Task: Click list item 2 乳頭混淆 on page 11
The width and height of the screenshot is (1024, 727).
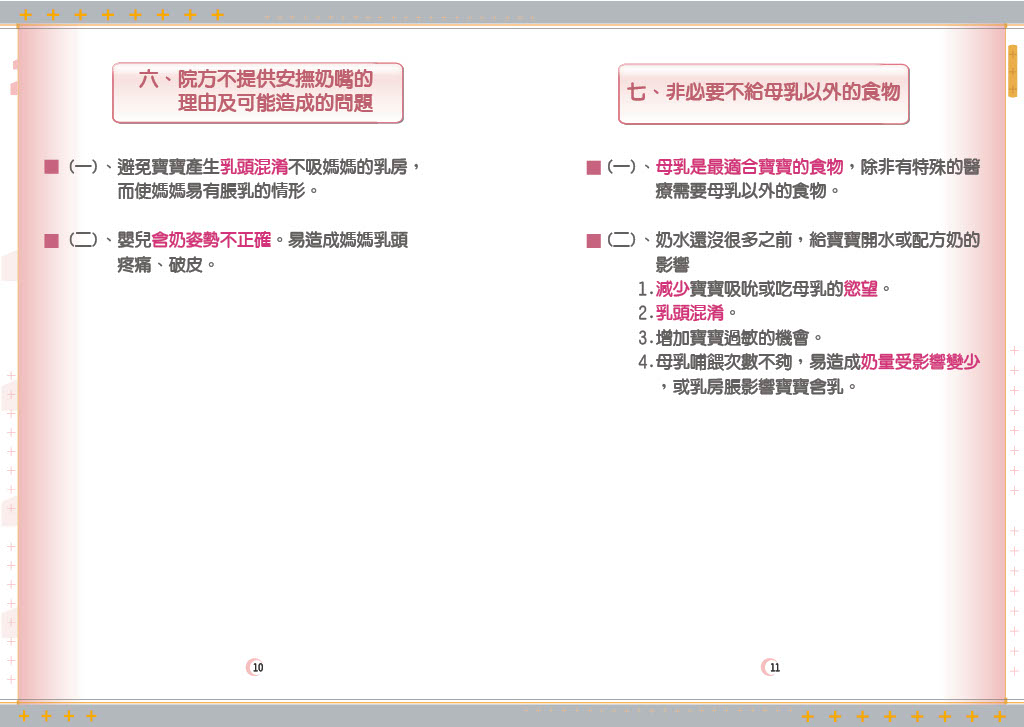Action: click(x=689, y=314)
